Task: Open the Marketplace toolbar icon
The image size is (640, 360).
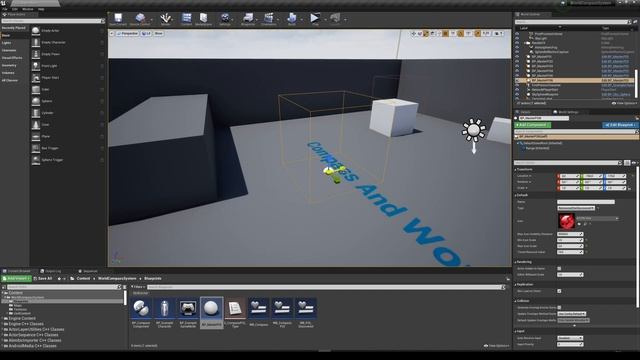Action: pos(203,19)
